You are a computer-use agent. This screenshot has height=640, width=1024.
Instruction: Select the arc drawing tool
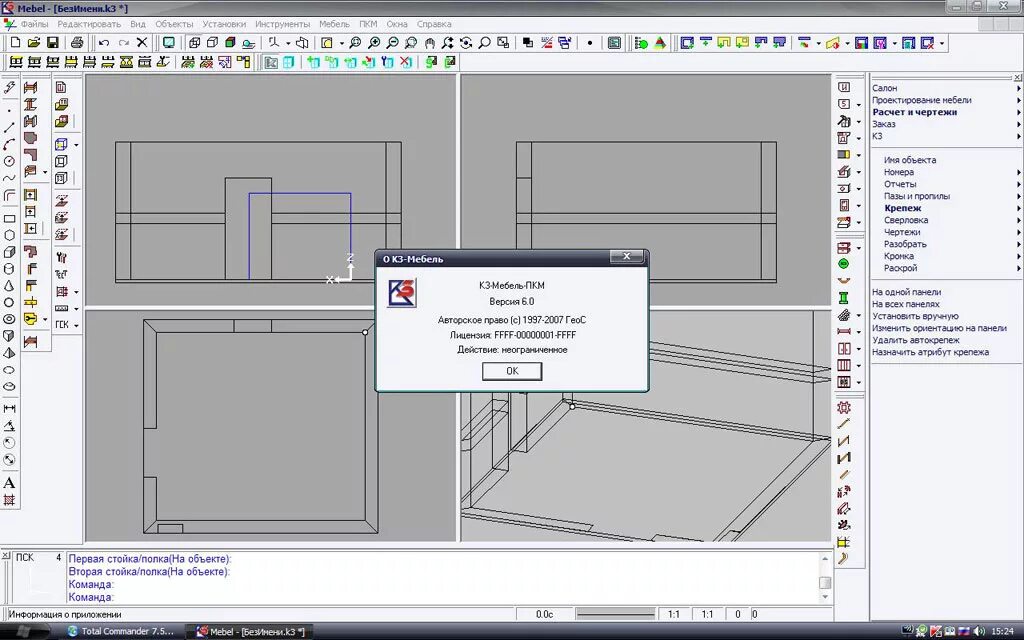click(9, 145)
